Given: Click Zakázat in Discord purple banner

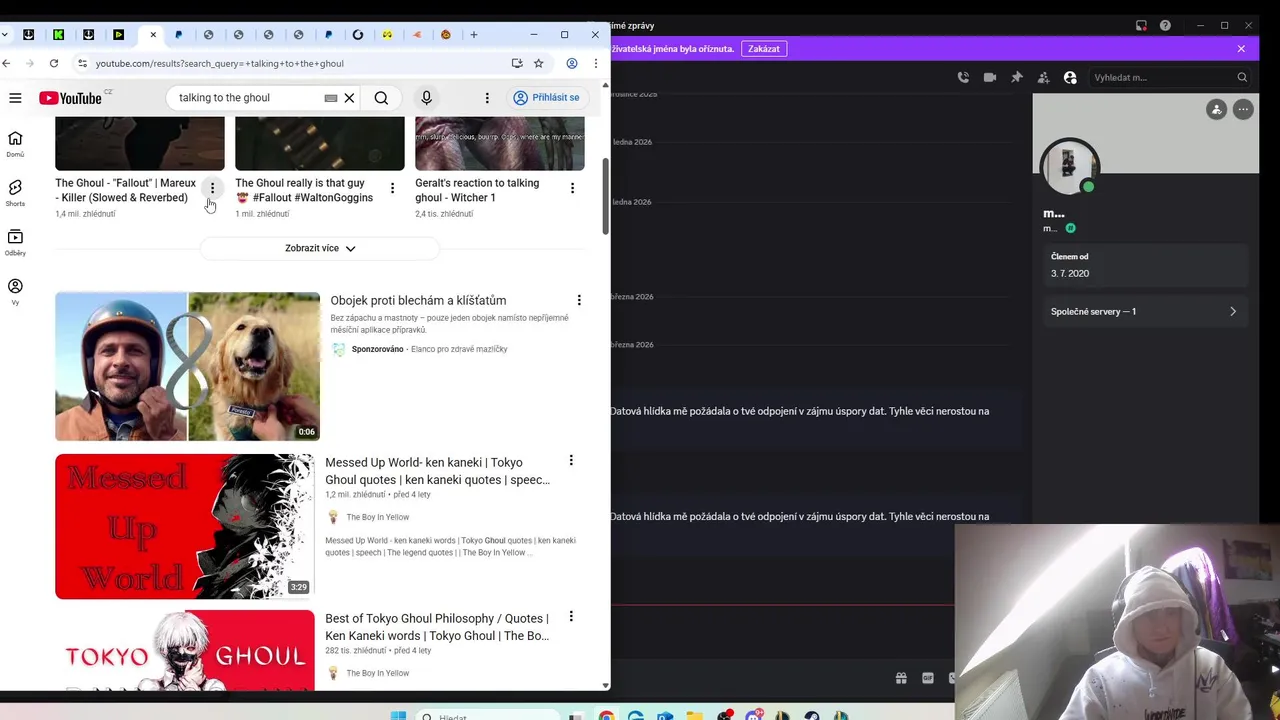Looking at the screenshot, I should [x=764, y=48].
